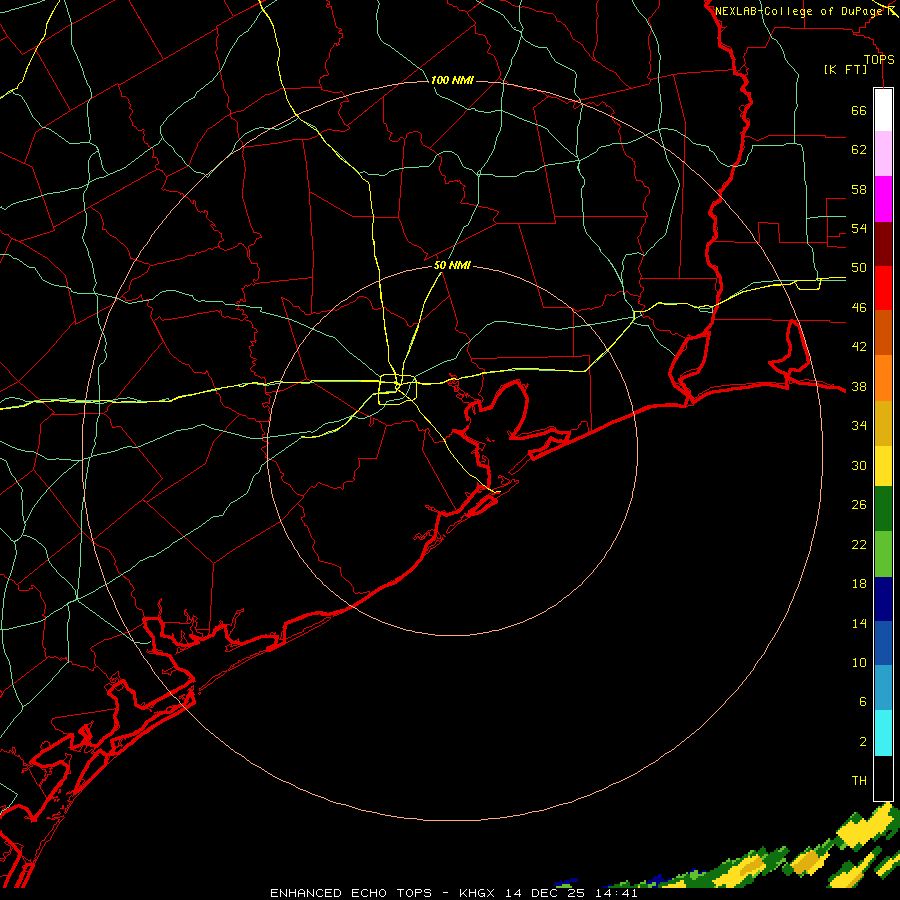Click the legend value 10

859,662
